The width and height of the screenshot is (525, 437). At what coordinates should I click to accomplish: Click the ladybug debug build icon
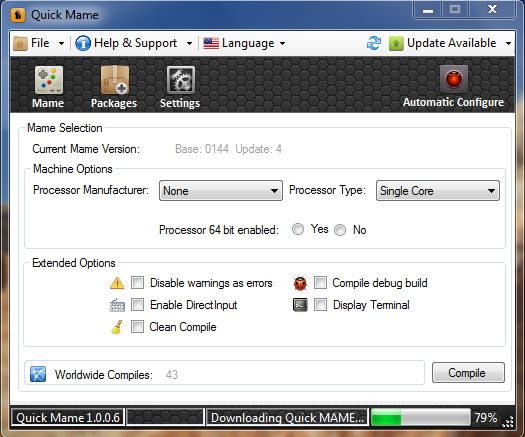click(x=300, y=283)
